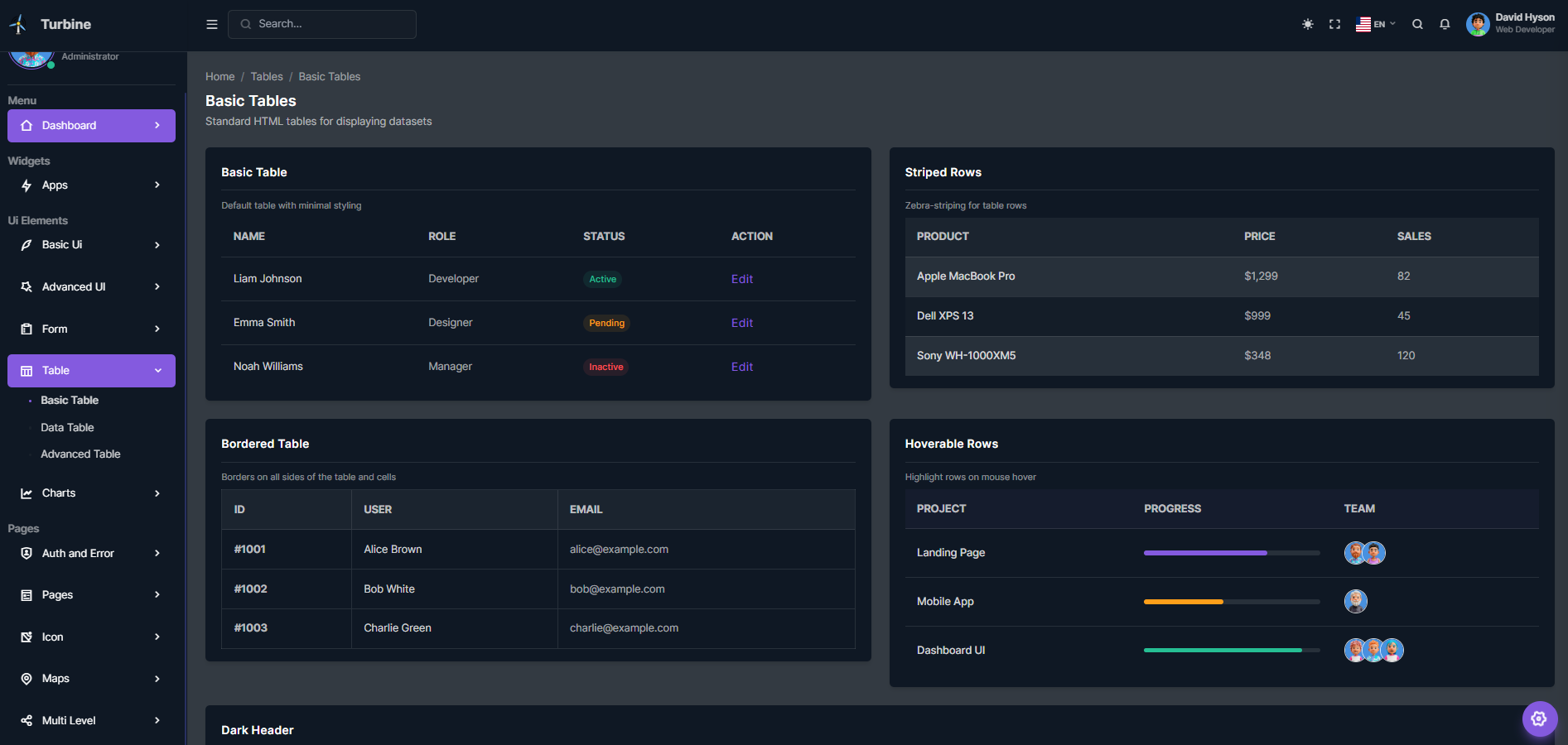Toggle fullscreen mode from the top bar
The image size is (1568, 745).
1334,24
